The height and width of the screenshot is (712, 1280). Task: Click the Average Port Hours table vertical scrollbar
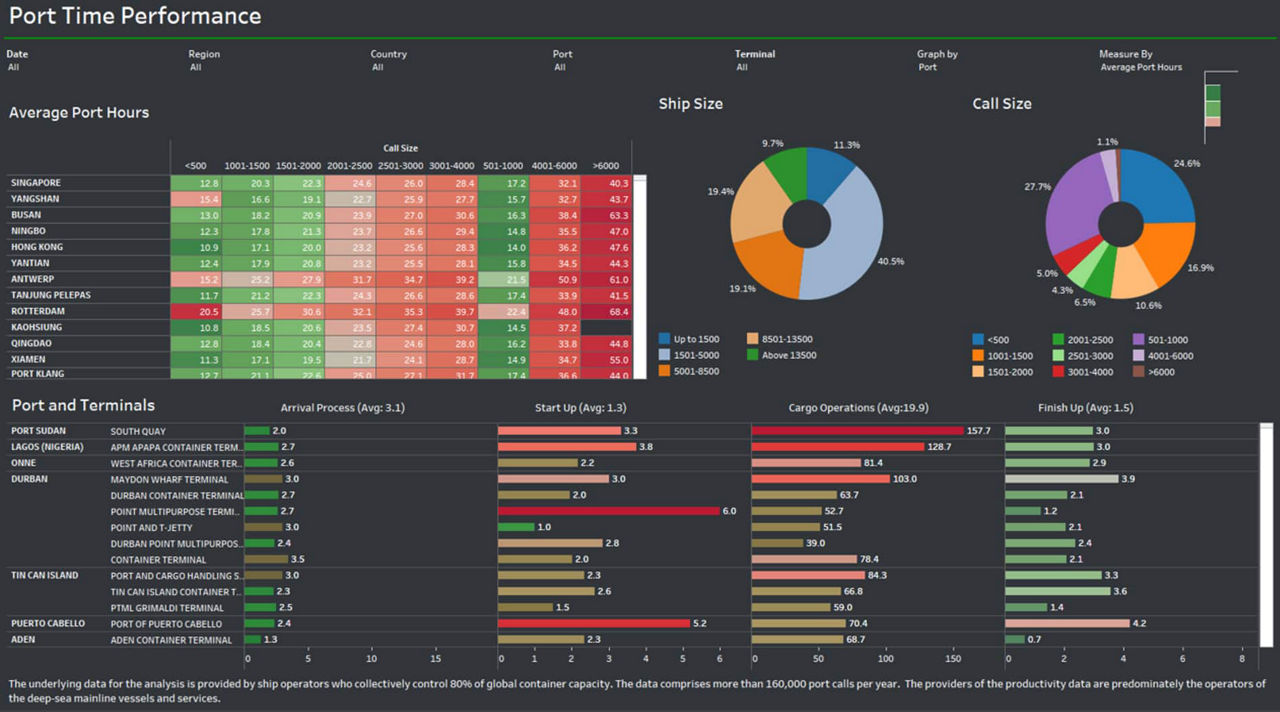tap(640, 277)
